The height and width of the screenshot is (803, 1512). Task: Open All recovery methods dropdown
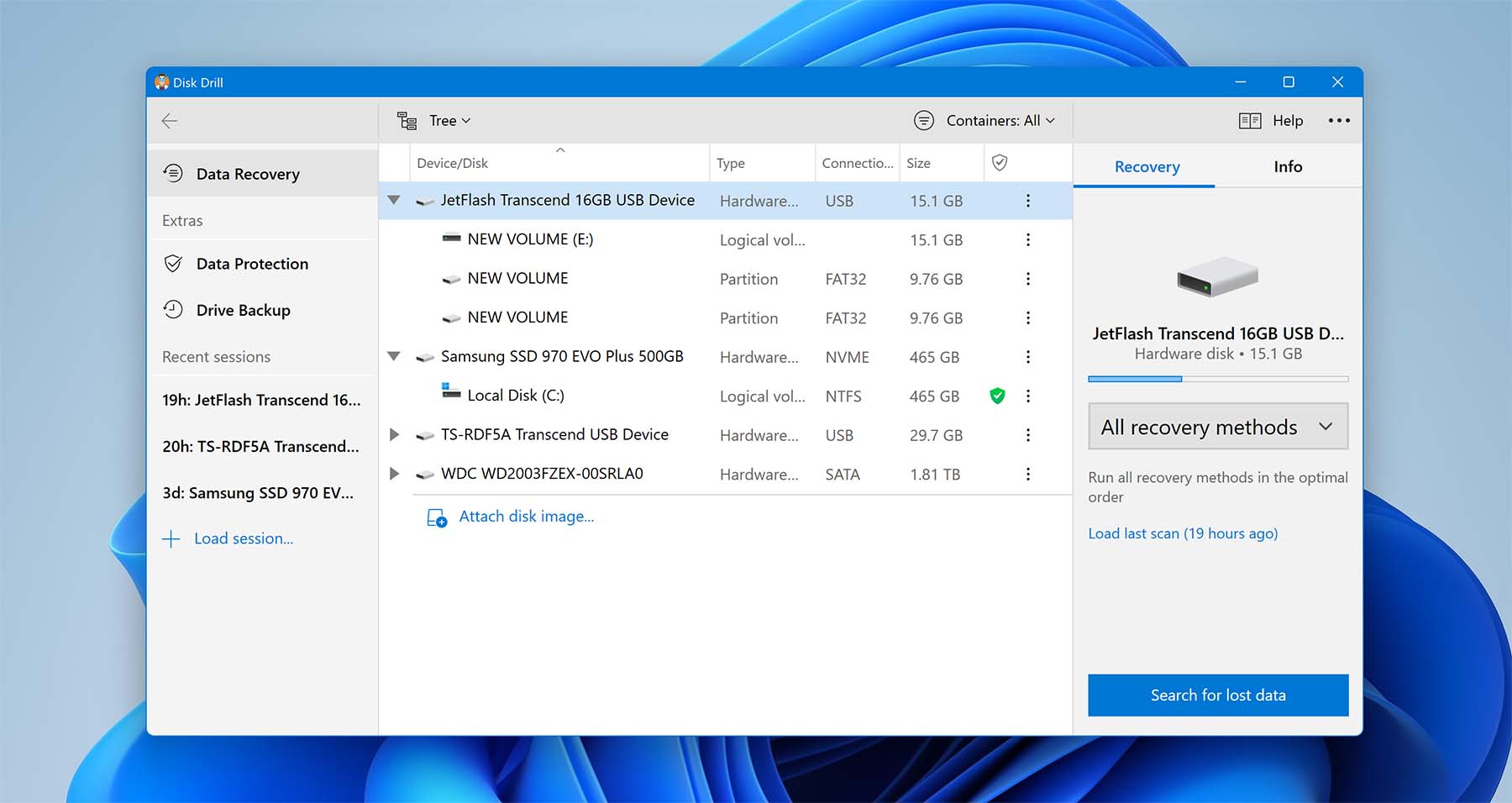1218,427
